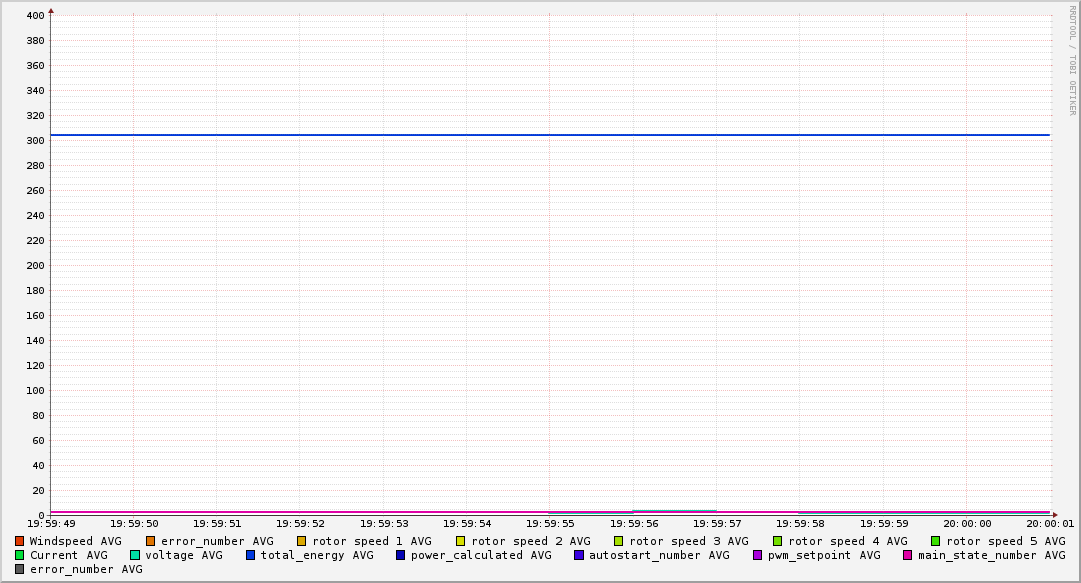Click the red Windspeed AVG legend swatch
Screen dimensions: 1081x583
[x=20, y=541]
